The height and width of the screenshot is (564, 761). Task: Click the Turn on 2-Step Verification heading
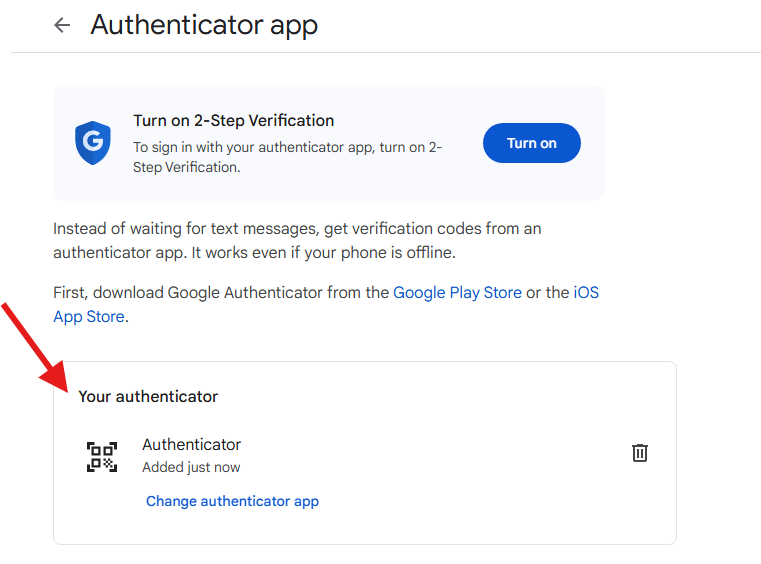click(x=233, y=121)
